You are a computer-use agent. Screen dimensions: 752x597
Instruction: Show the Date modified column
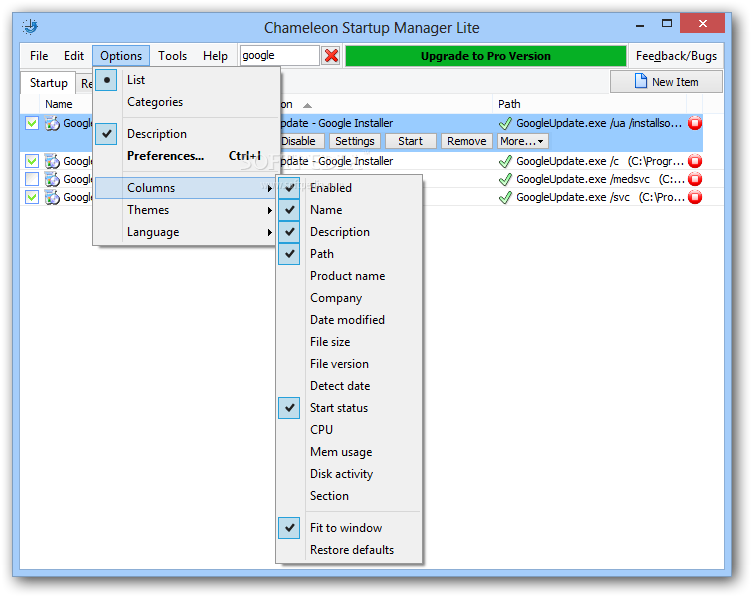tap(349, 320)
